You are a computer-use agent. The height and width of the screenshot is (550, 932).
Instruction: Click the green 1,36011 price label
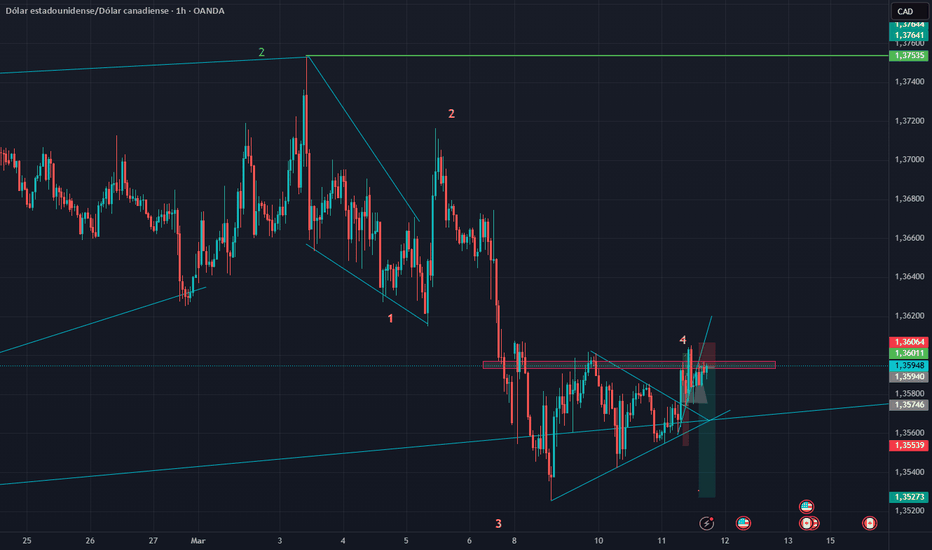pos(909,353)
